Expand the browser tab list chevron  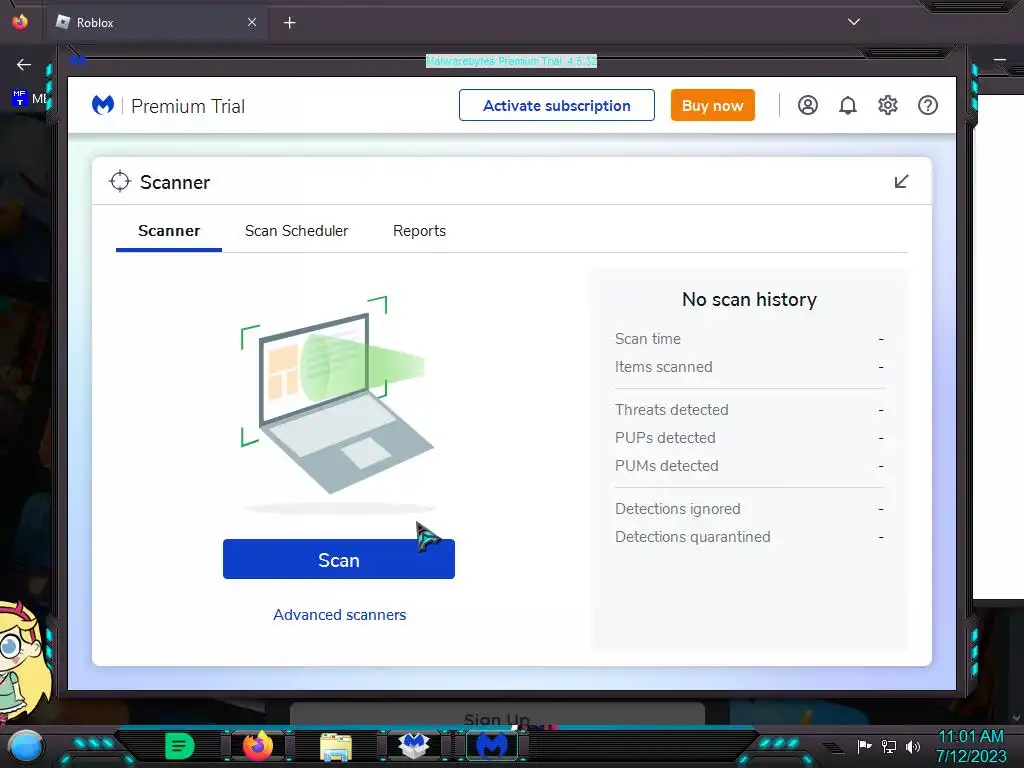(x=854, y=22)
